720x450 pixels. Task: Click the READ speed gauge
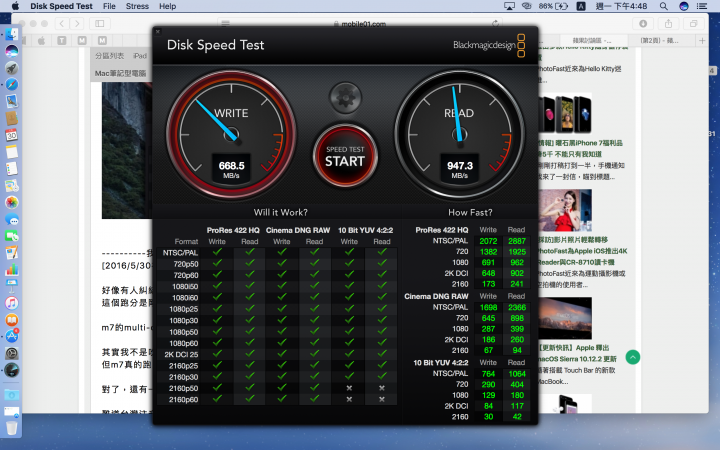coord(459,134)
